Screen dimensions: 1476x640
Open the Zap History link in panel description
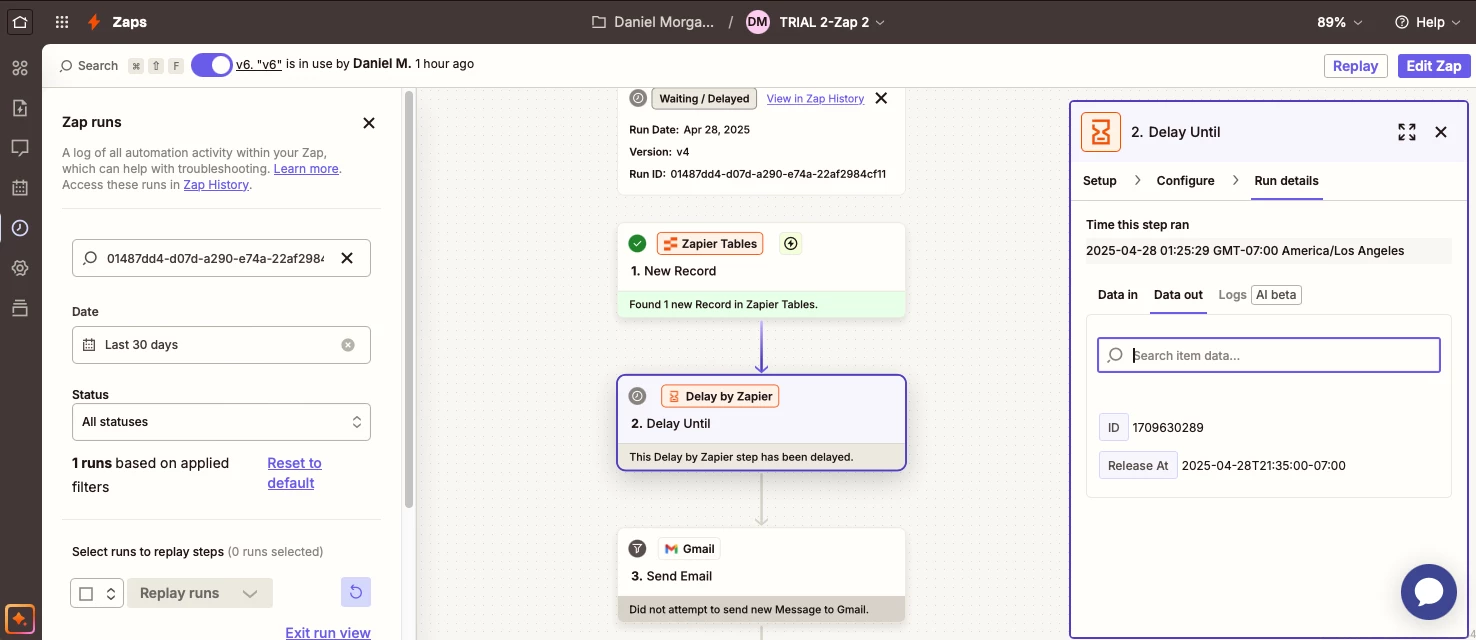[216, 185]
